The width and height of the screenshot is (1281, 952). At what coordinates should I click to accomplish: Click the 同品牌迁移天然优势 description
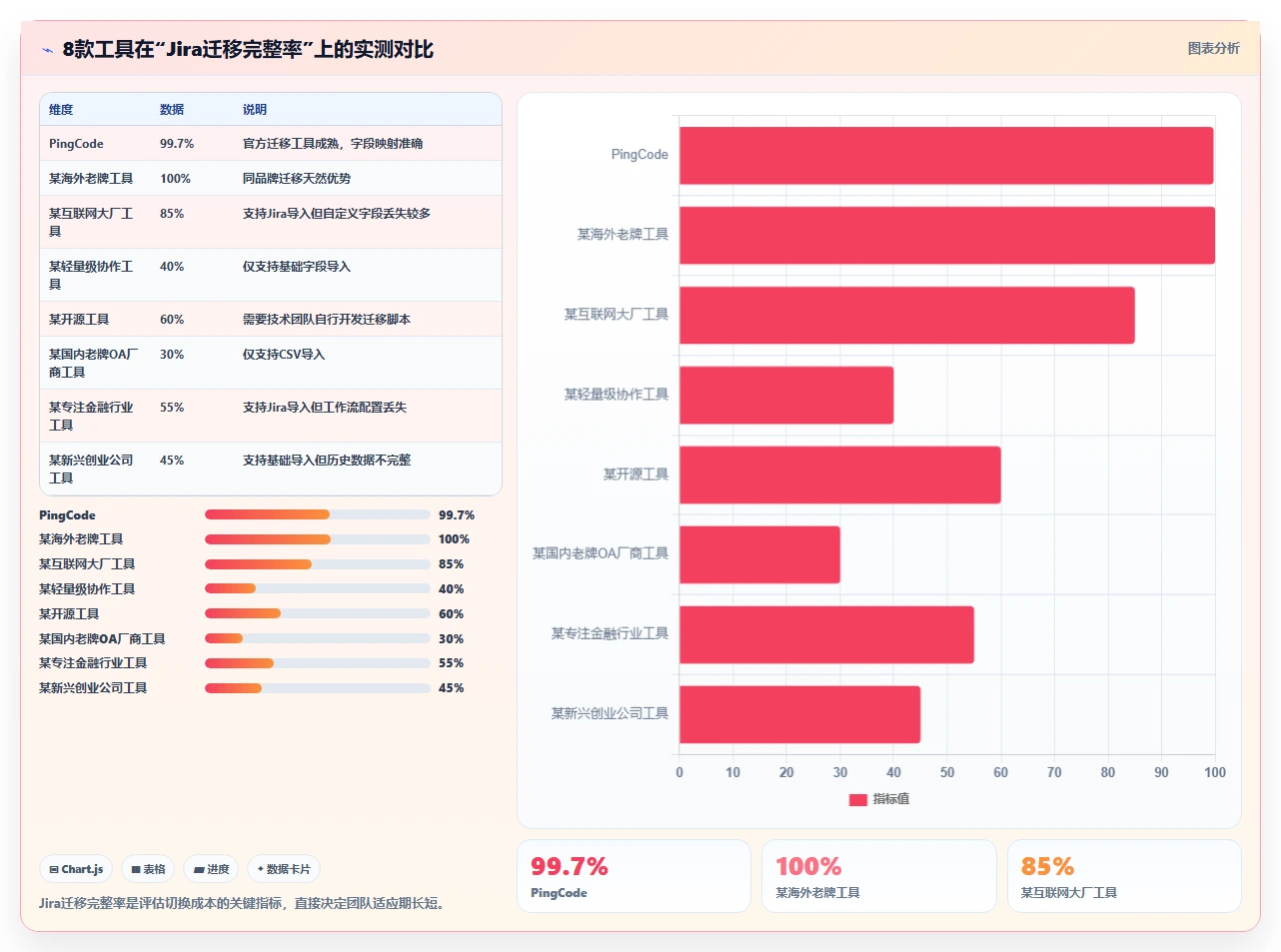click(297, 179)
